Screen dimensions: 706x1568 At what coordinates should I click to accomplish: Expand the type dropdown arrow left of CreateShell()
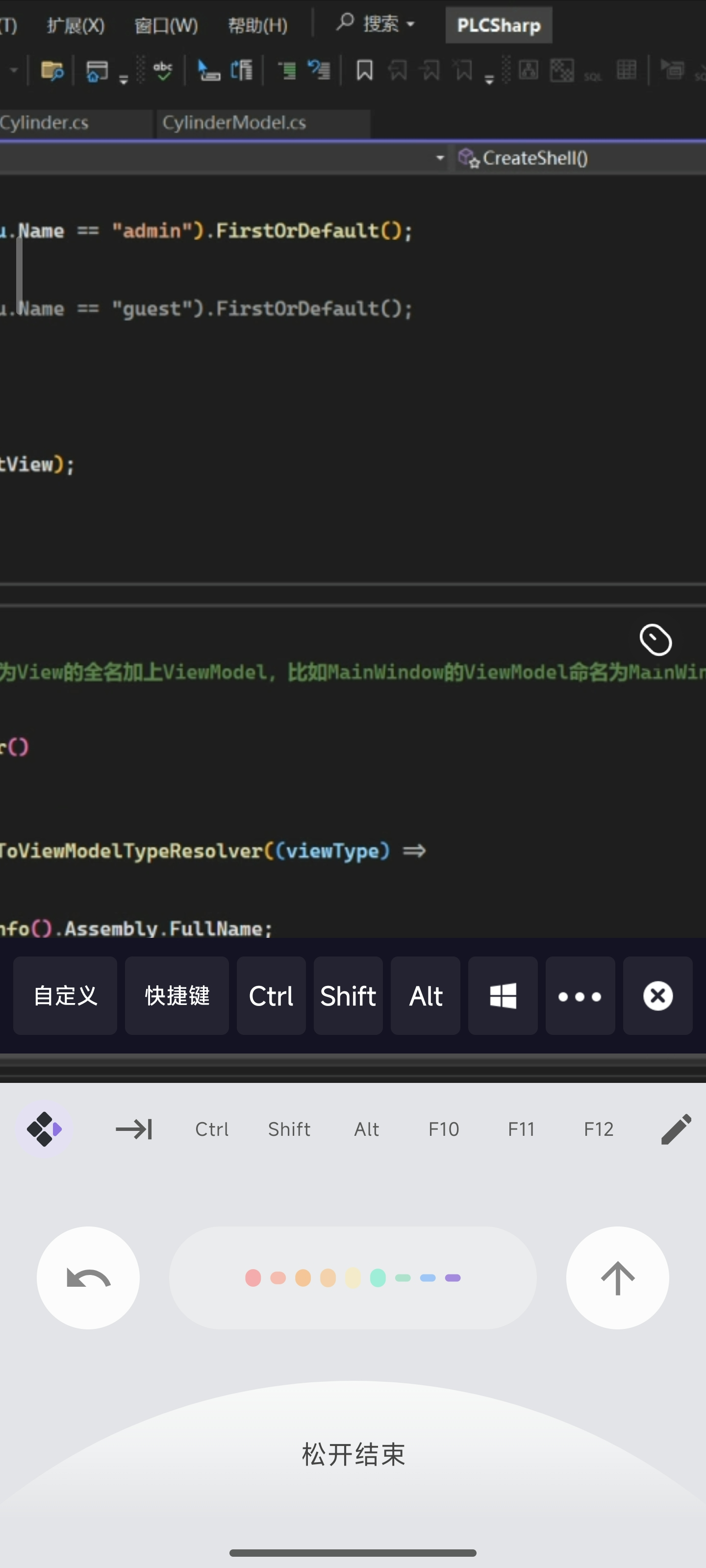pyautogui.click(x=440, y=159)
